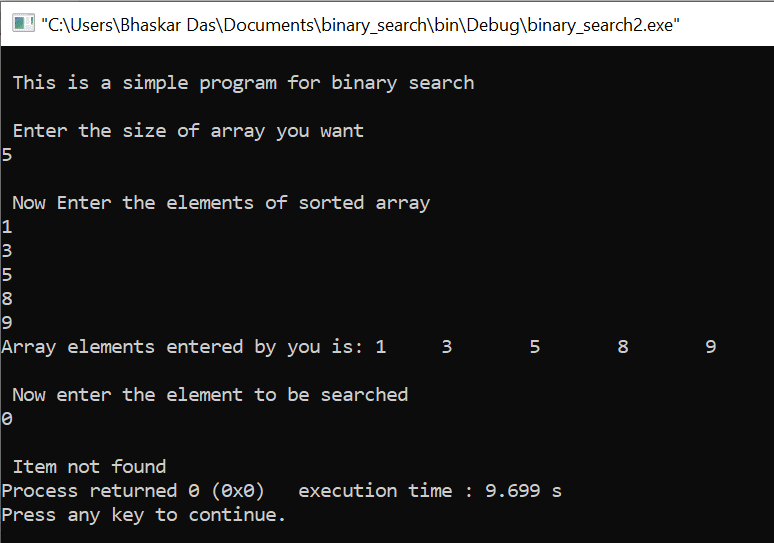Click the entered element 3 on its own line
The height and width of the screenshot is (543, 774).
[7, 251]
